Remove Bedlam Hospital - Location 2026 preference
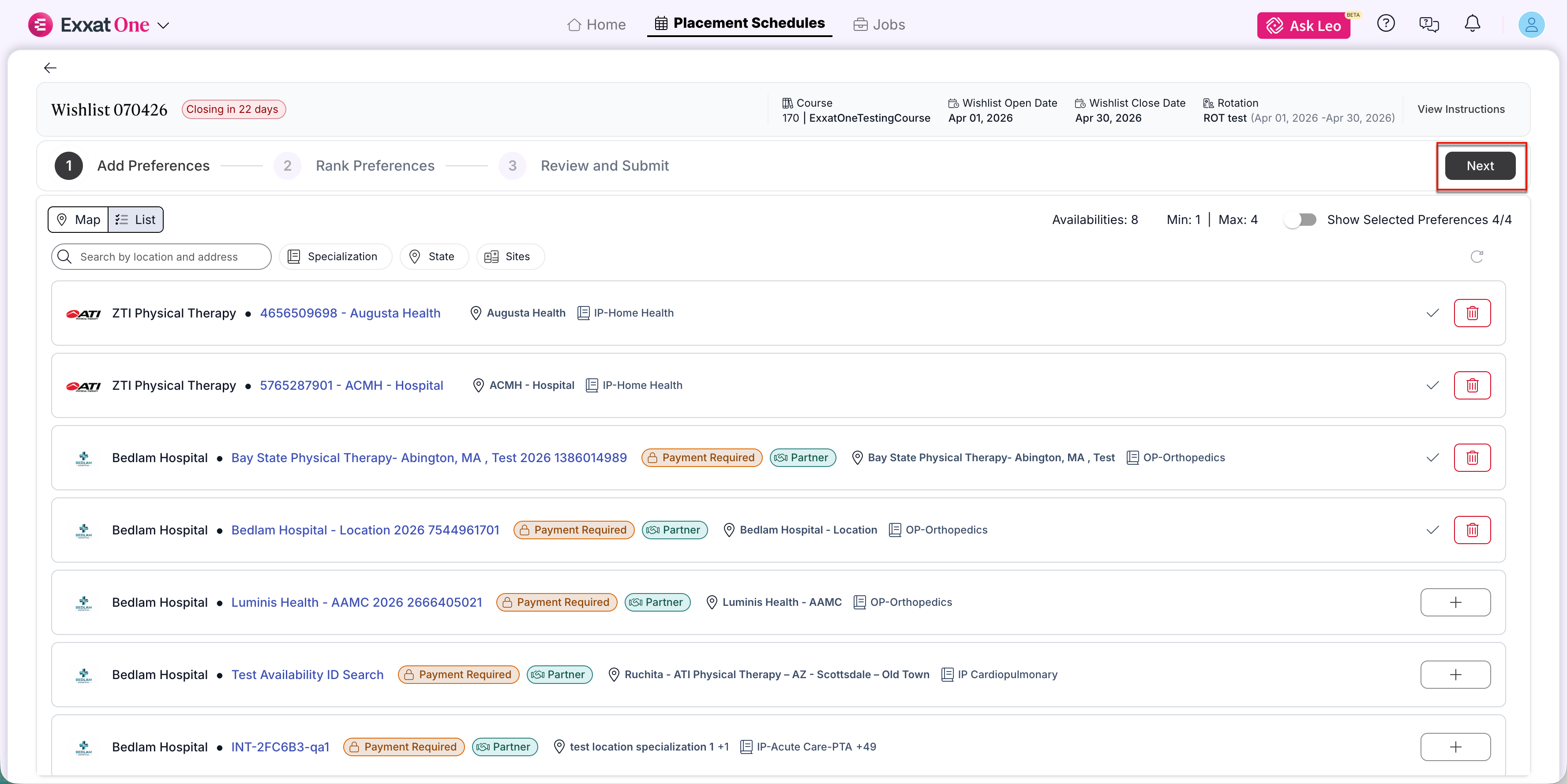1567x784 pixels. pyautogui.click(x=1472, y=530)
